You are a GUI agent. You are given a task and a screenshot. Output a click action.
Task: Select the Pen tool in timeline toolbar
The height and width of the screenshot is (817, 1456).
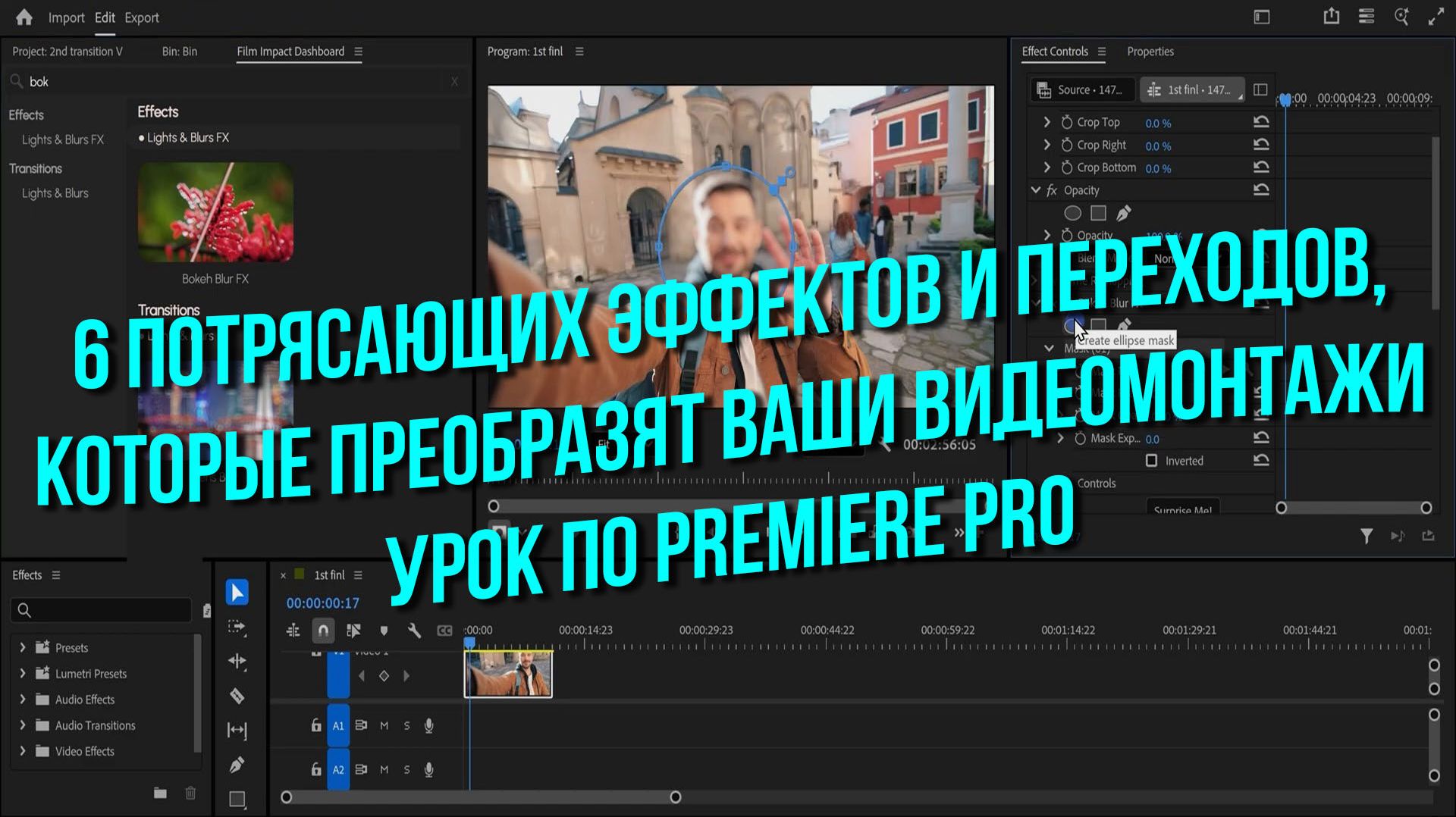(x=237, y=764)
